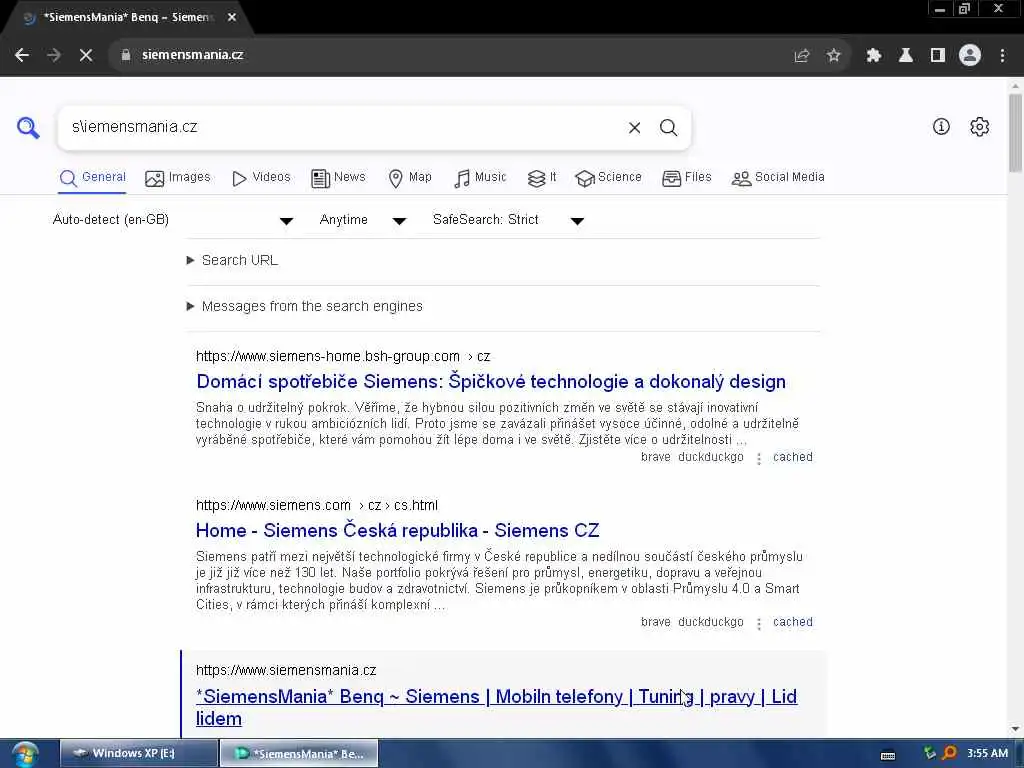The height and width of the screenshot is (768, 1024).
Task: Click the browser back arrow
Action: coord(22,55)
